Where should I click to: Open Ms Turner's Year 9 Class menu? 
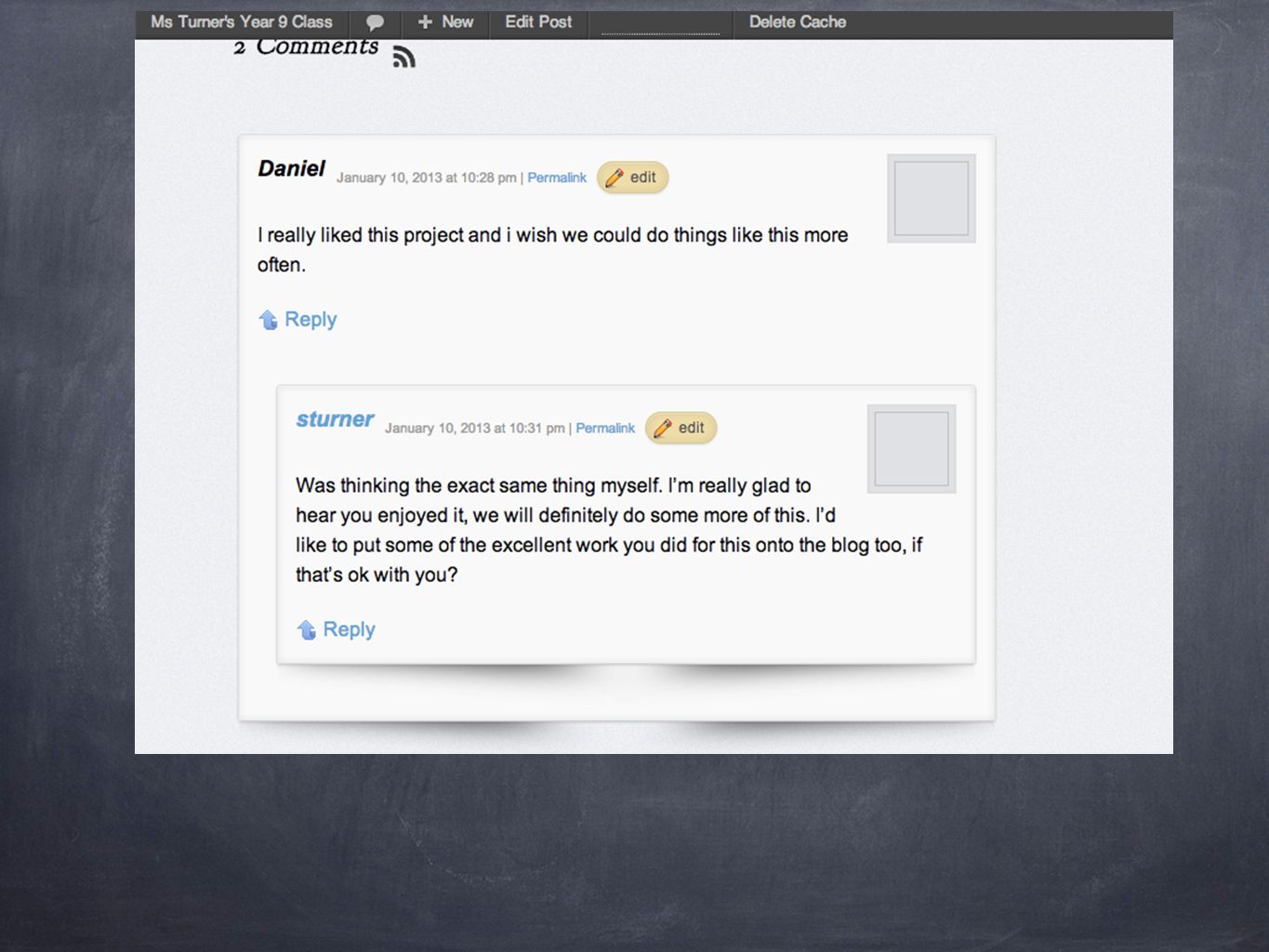coord(241,21)
